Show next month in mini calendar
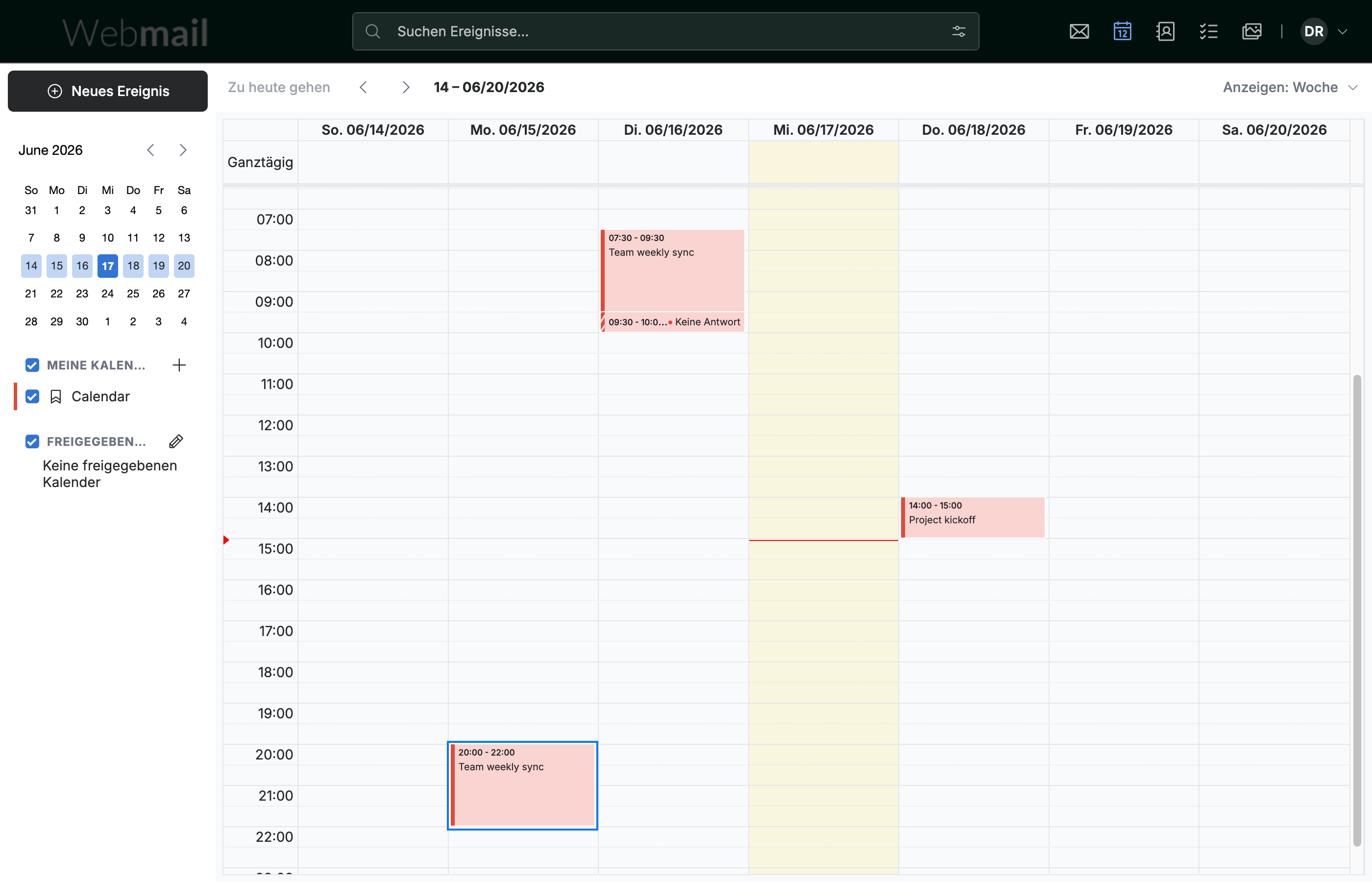Image resolution: width=1372 pixels, height=882 pixels. click(183, 150)
